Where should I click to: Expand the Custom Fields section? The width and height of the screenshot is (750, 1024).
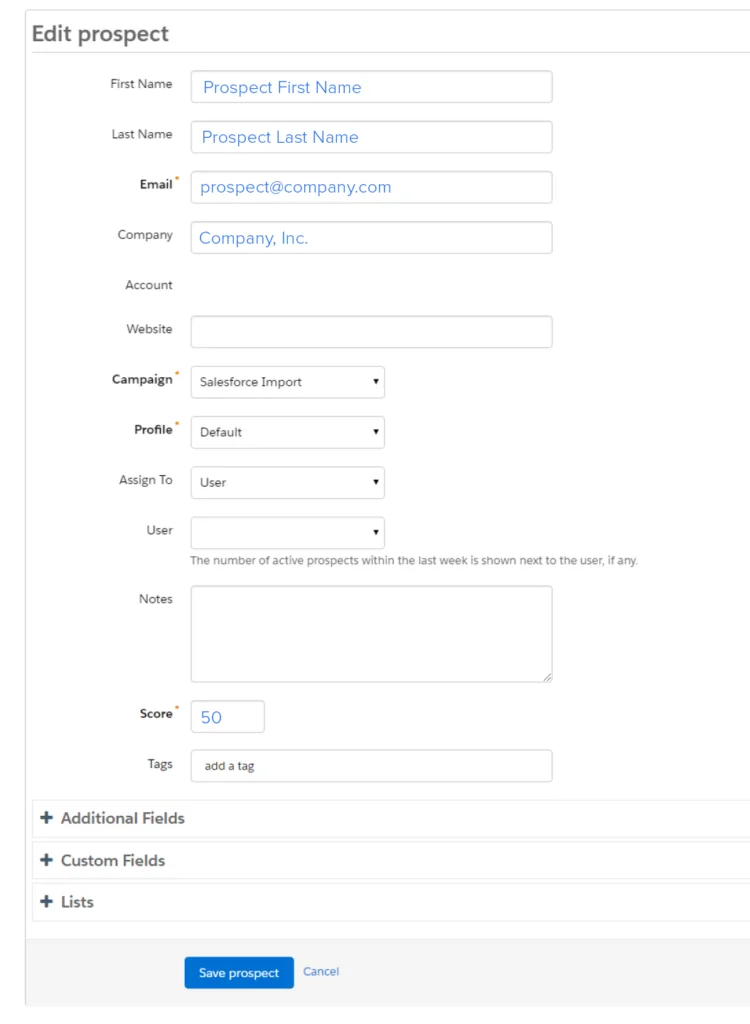391,860
